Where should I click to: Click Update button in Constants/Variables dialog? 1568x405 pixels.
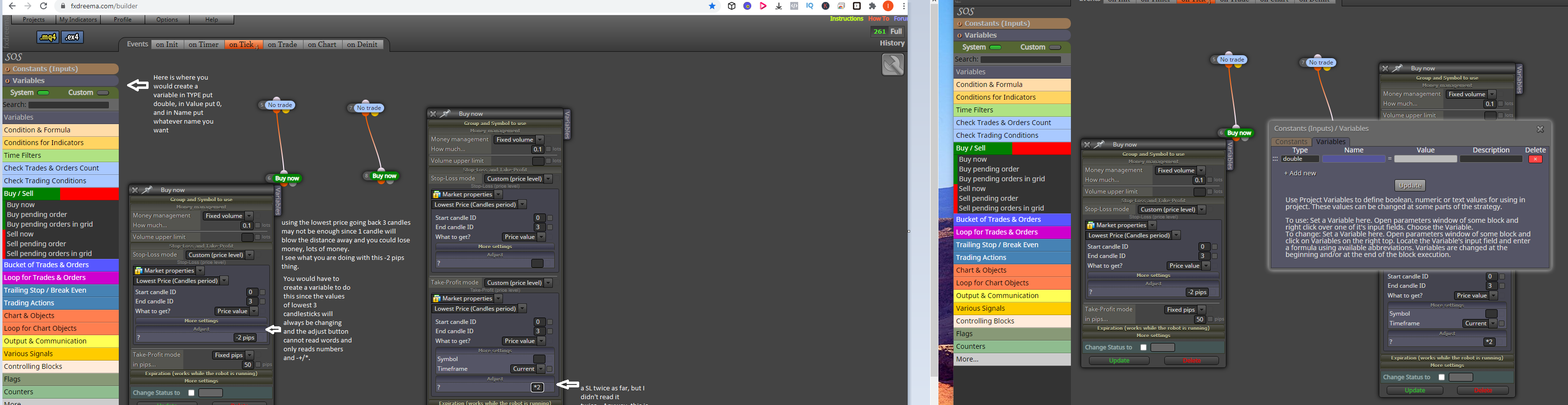[1410, 186]
